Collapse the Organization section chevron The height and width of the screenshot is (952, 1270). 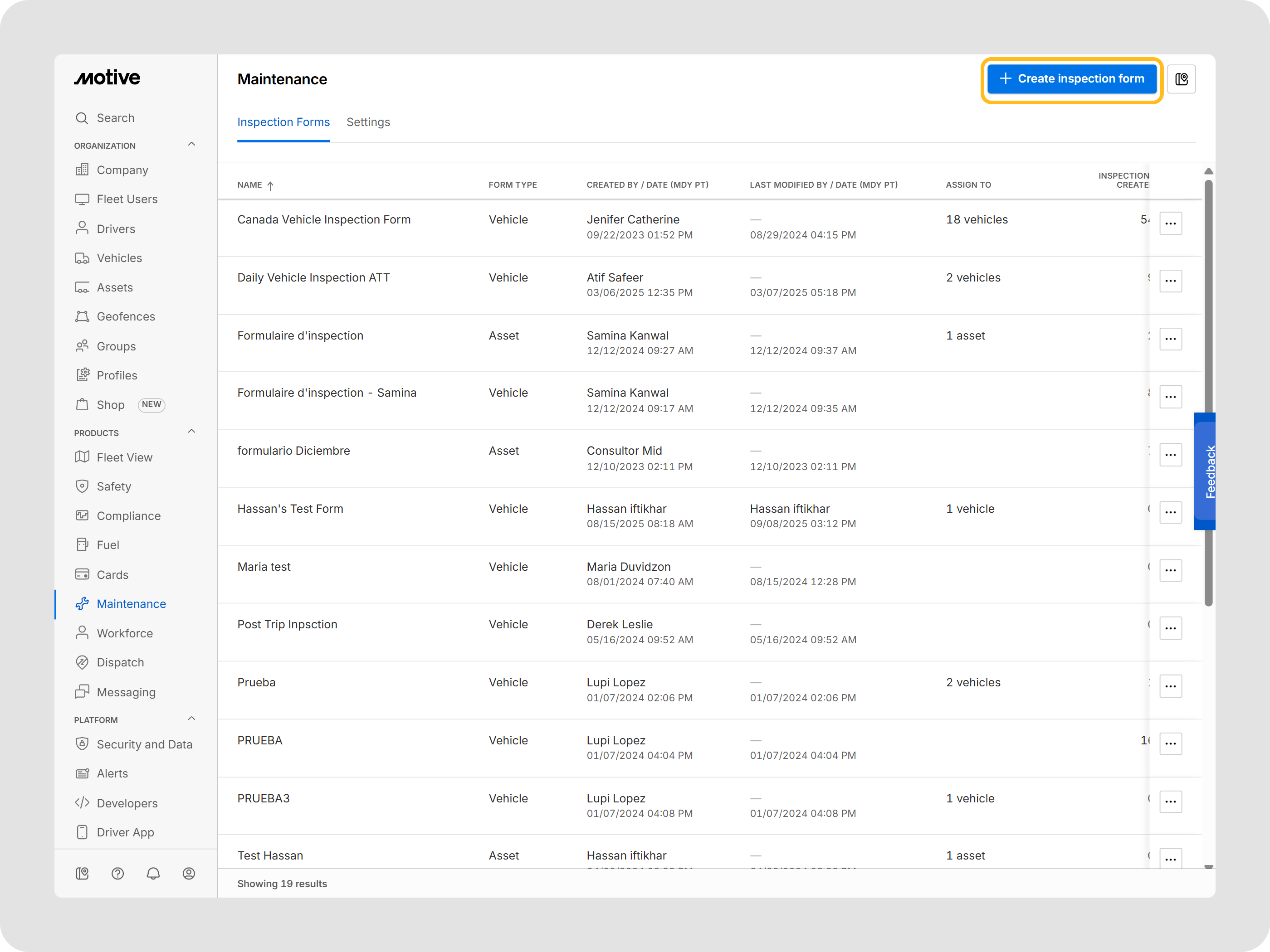(192, 145)
